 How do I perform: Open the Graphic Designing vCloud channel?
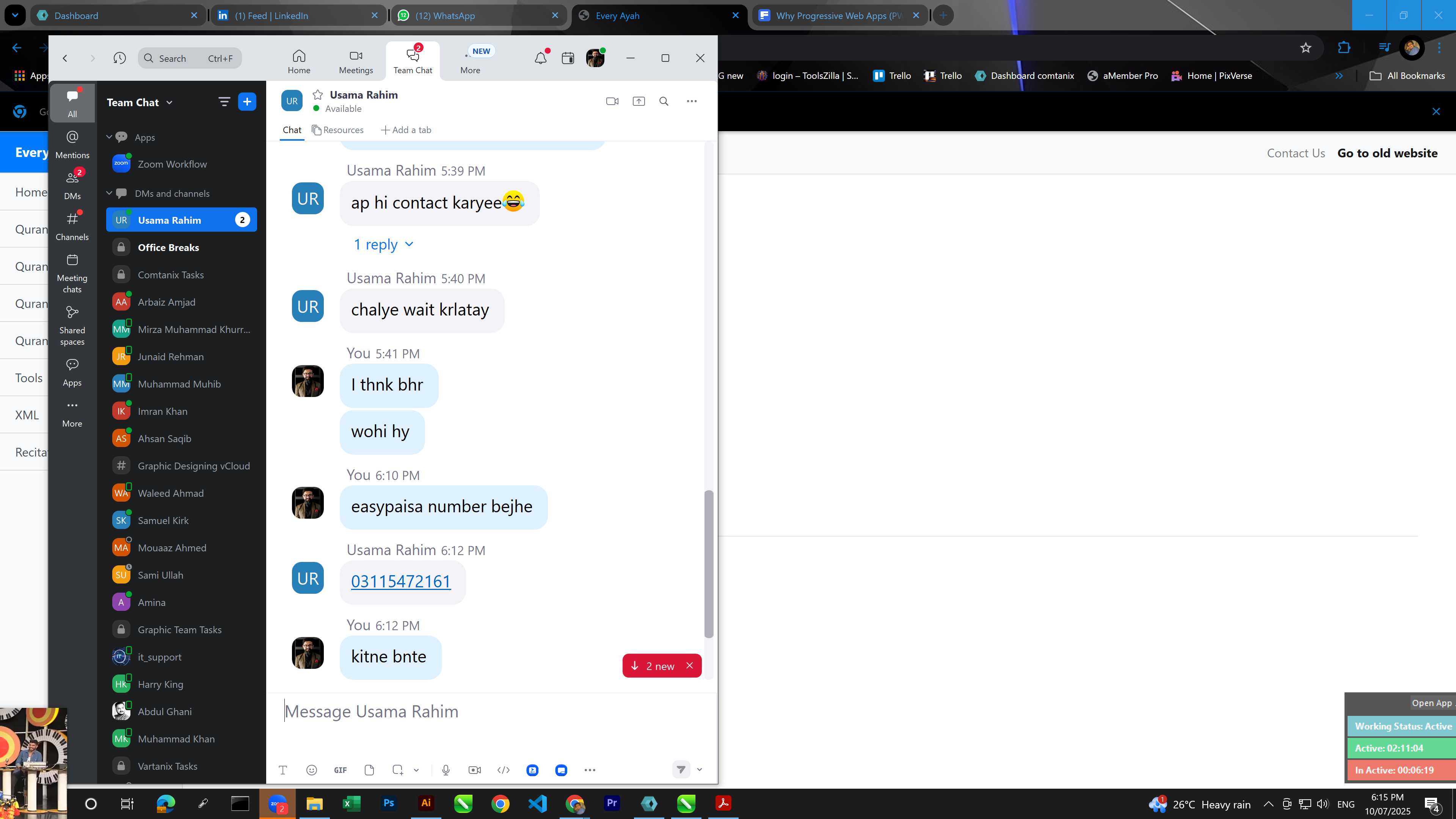pos(182,466)
